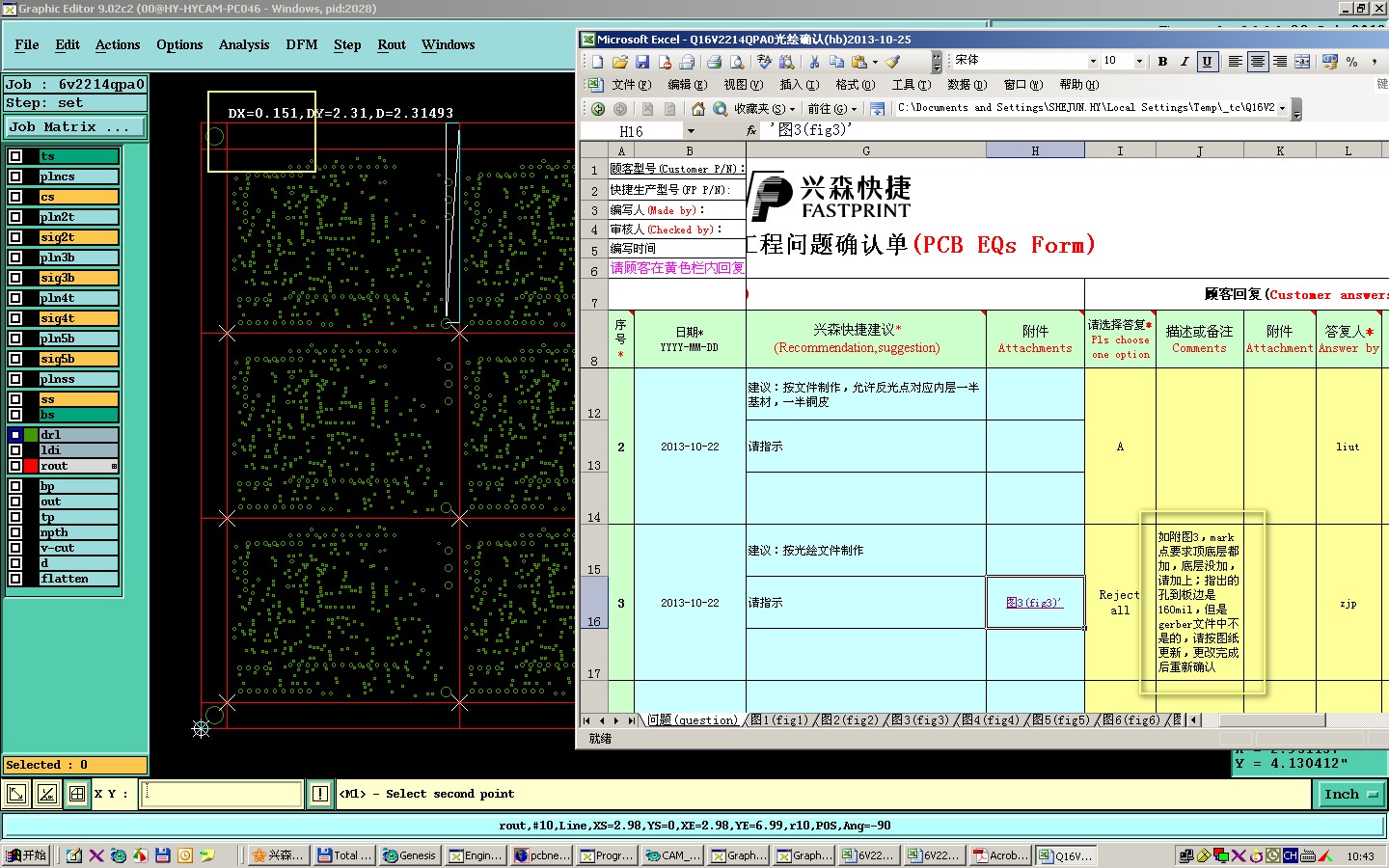Align cell text right in Excel
This screenshot has height=868, width=1389.
pos(1279,61)
